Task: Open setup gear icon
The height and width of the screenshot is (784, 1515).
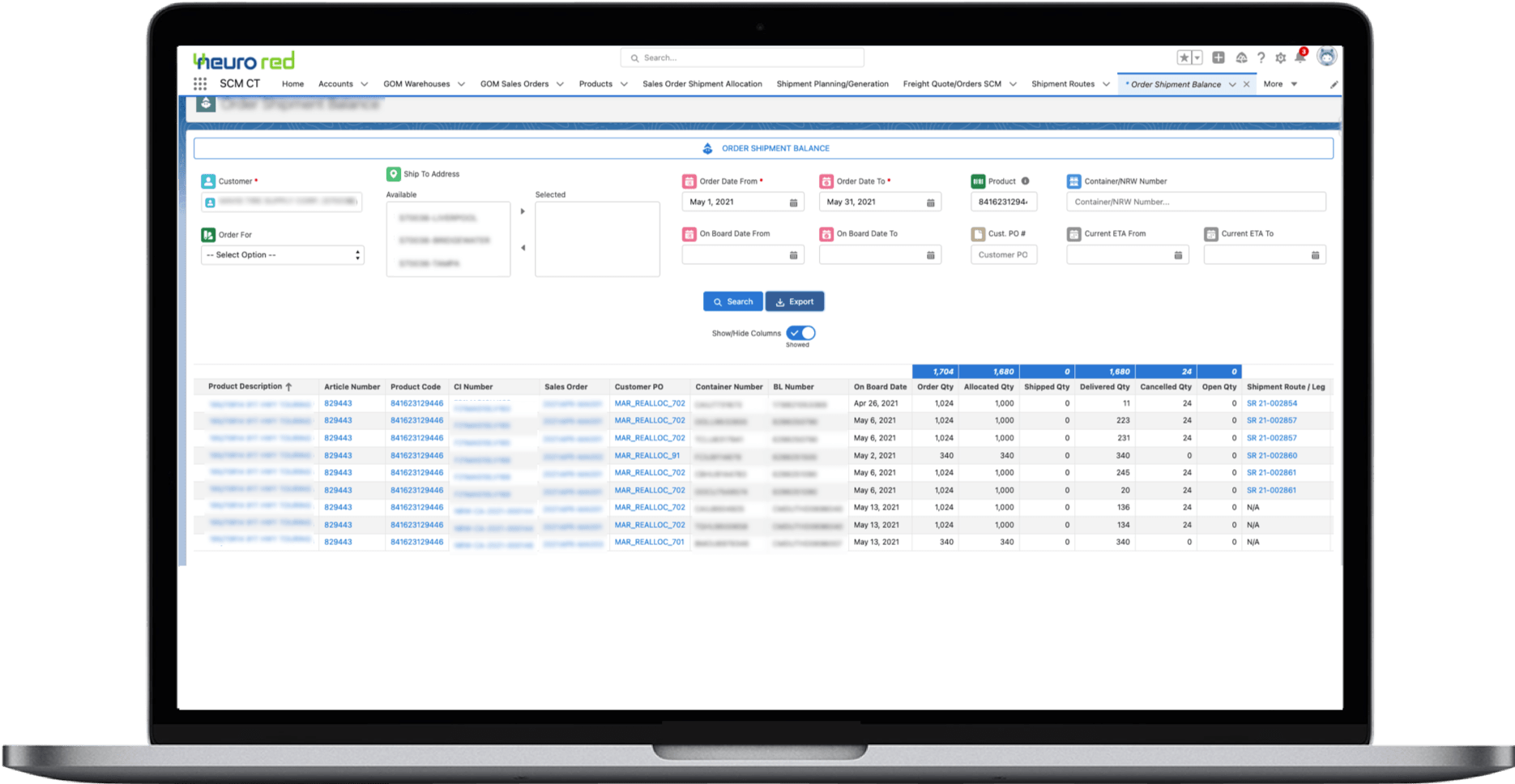Action: click(x=1281, y=58)
